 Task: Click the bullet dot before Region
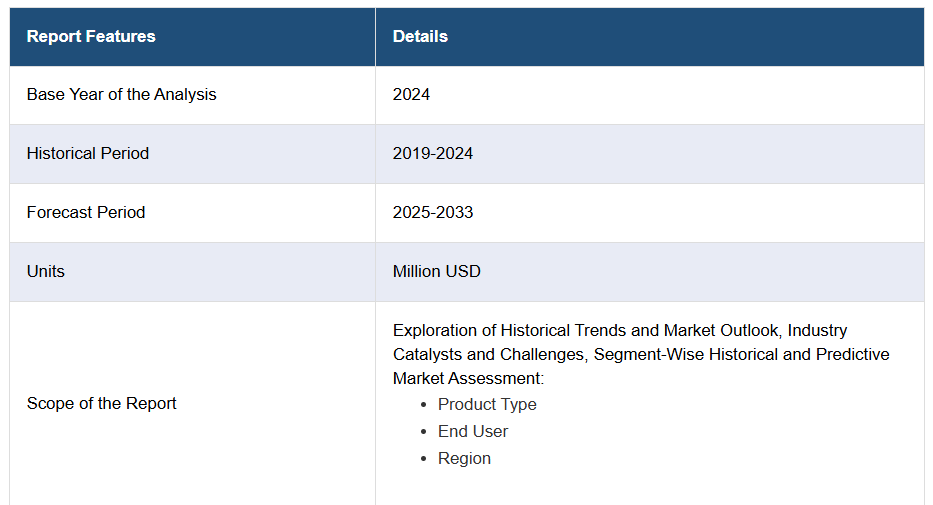tap(424, 459)
